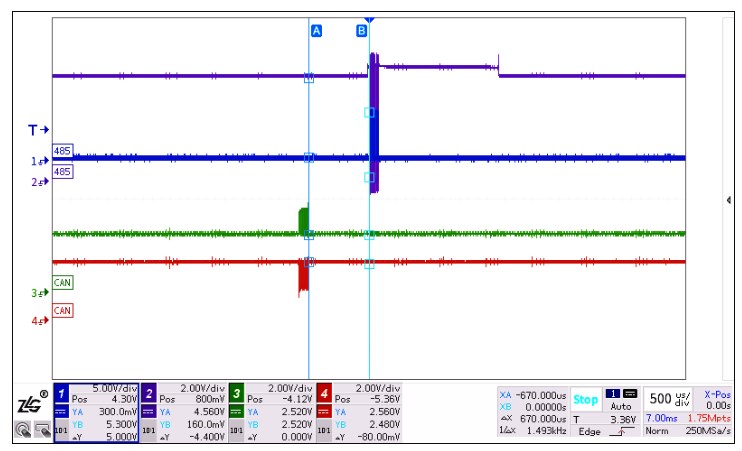Open channel 2 10:1 probe ratio setting
This screenshot has width=742, height=451.
tap(149, 430)
